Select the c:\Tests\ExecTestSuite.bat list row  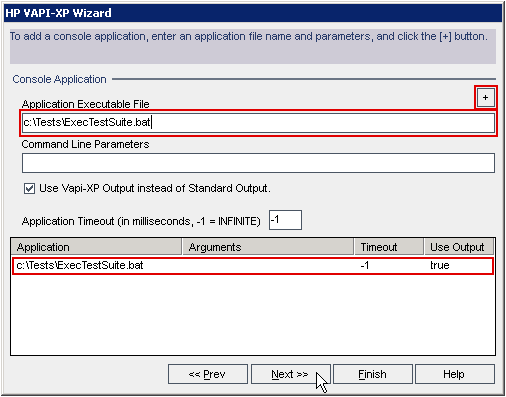253,266
